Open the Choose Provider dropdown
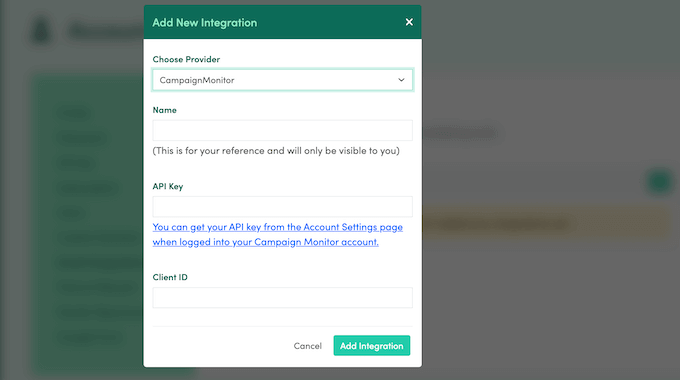This screenshot has height=380, width=680. (282, 80)
